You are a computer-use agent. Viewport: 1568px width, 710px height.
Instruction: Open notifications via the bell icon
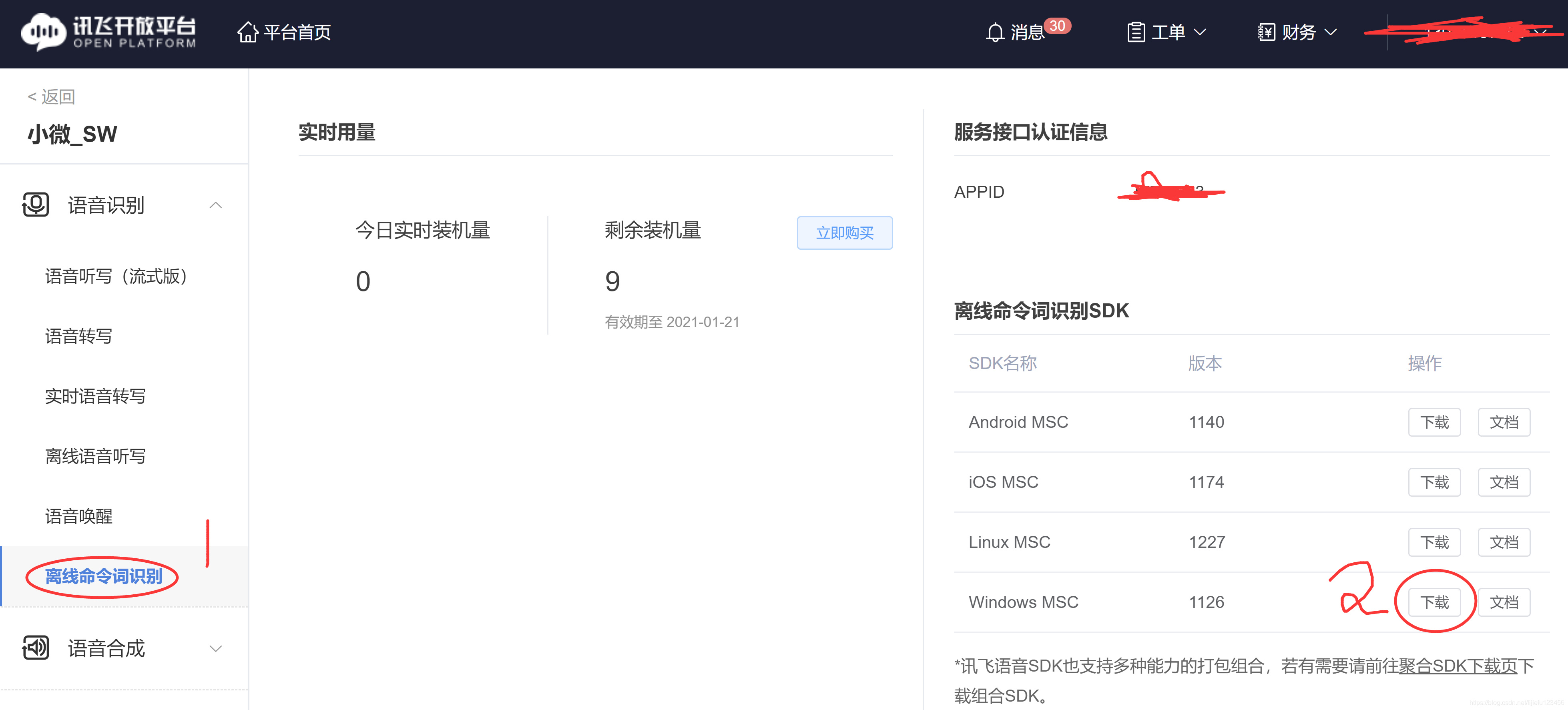pyautogui.click(x=995, y=32)
